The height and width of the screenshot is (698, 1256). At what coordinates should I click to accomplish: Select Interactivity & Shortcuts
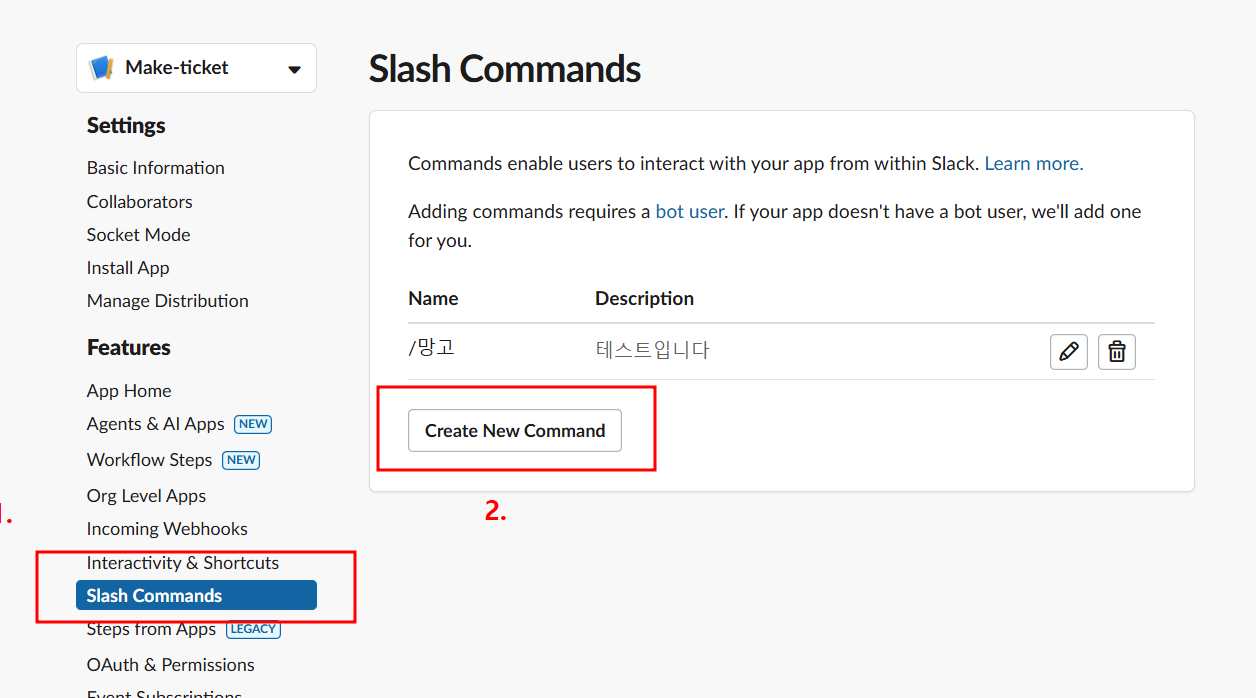tap(183, 563)
